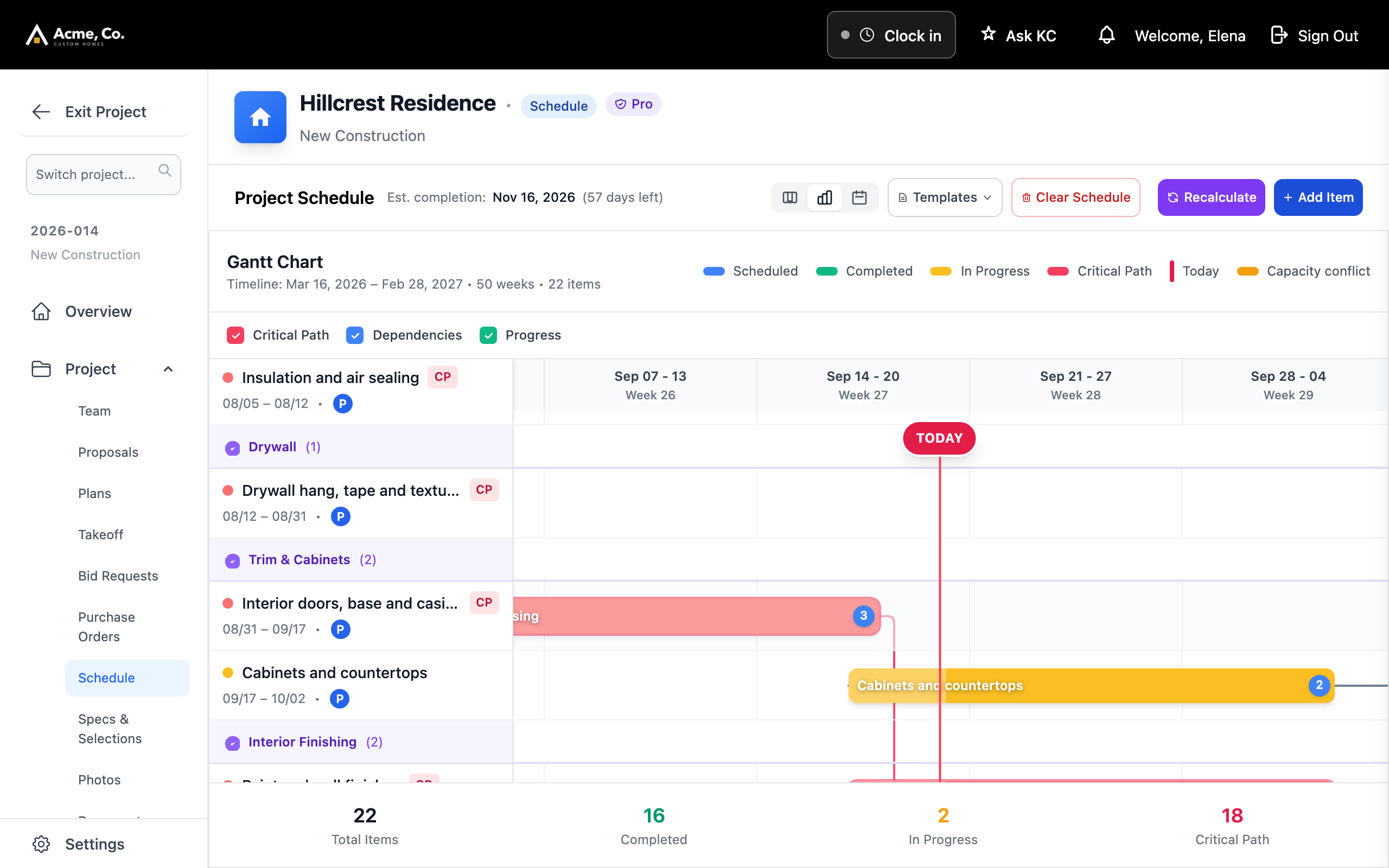Click the Interior doors pink Gantt bar

point(696,616)
